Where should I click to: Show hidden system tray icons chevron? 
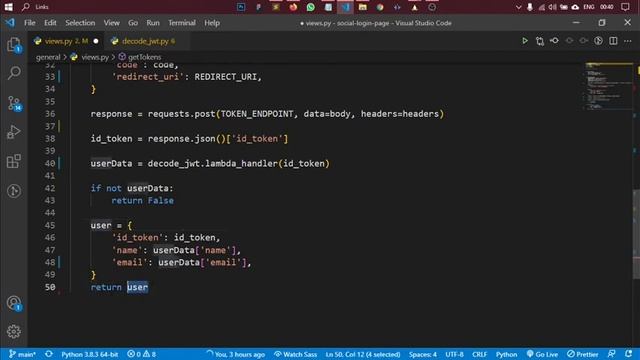[x=518, y=7]
